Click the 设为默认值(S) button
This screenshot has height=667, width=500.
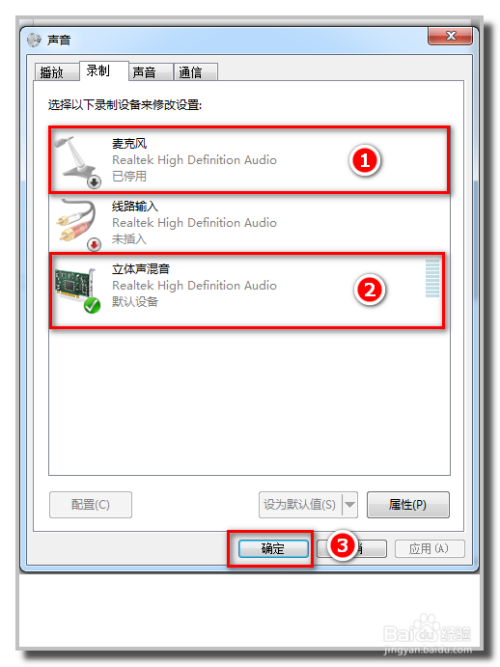point(300,505)
